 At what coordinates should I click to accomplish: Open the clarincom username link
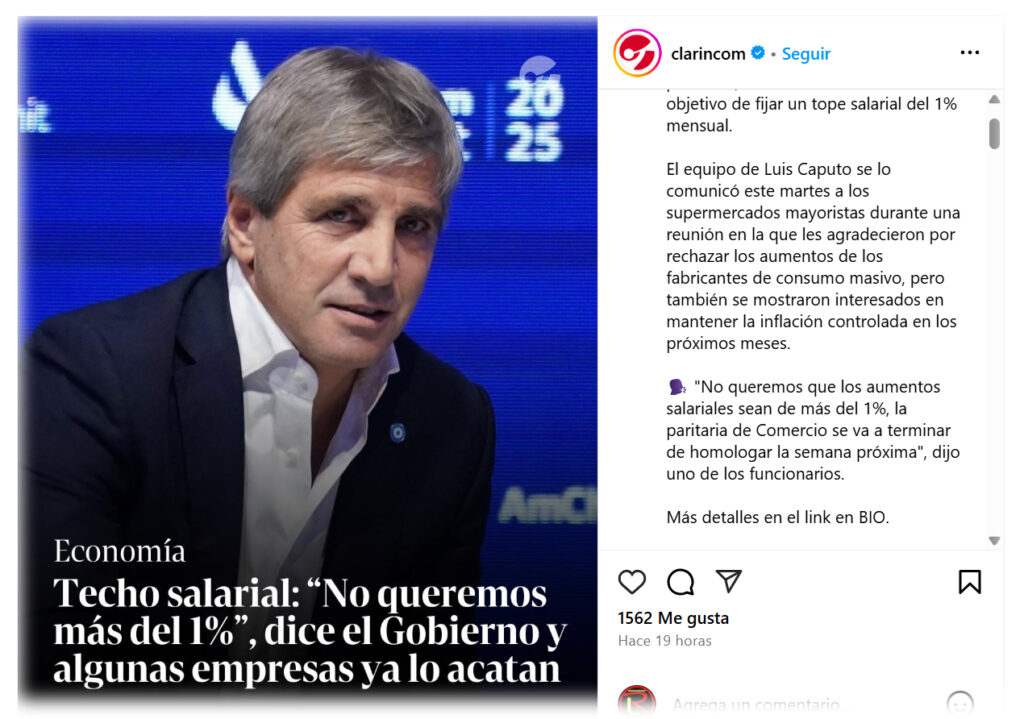tap(708, 54)
